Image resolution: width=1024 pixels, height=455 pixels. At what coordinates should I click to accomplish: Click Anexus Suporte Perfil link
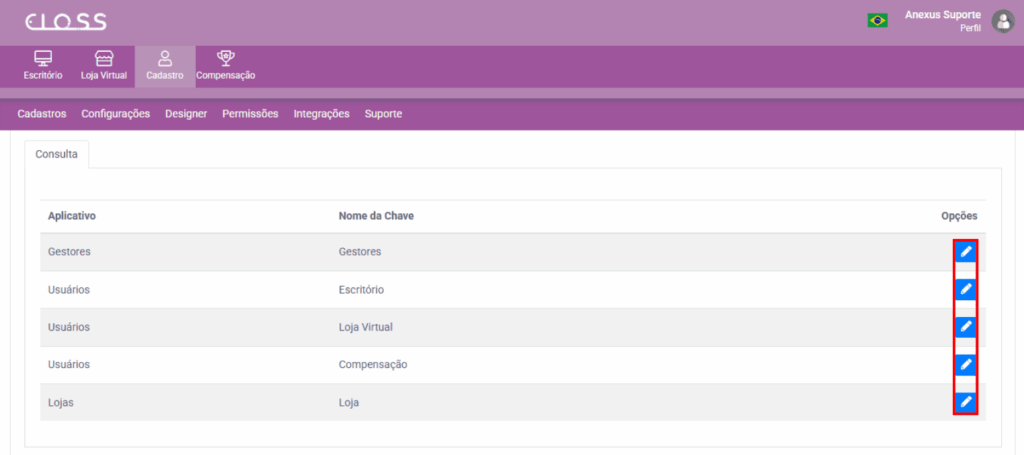click(942, 21)
